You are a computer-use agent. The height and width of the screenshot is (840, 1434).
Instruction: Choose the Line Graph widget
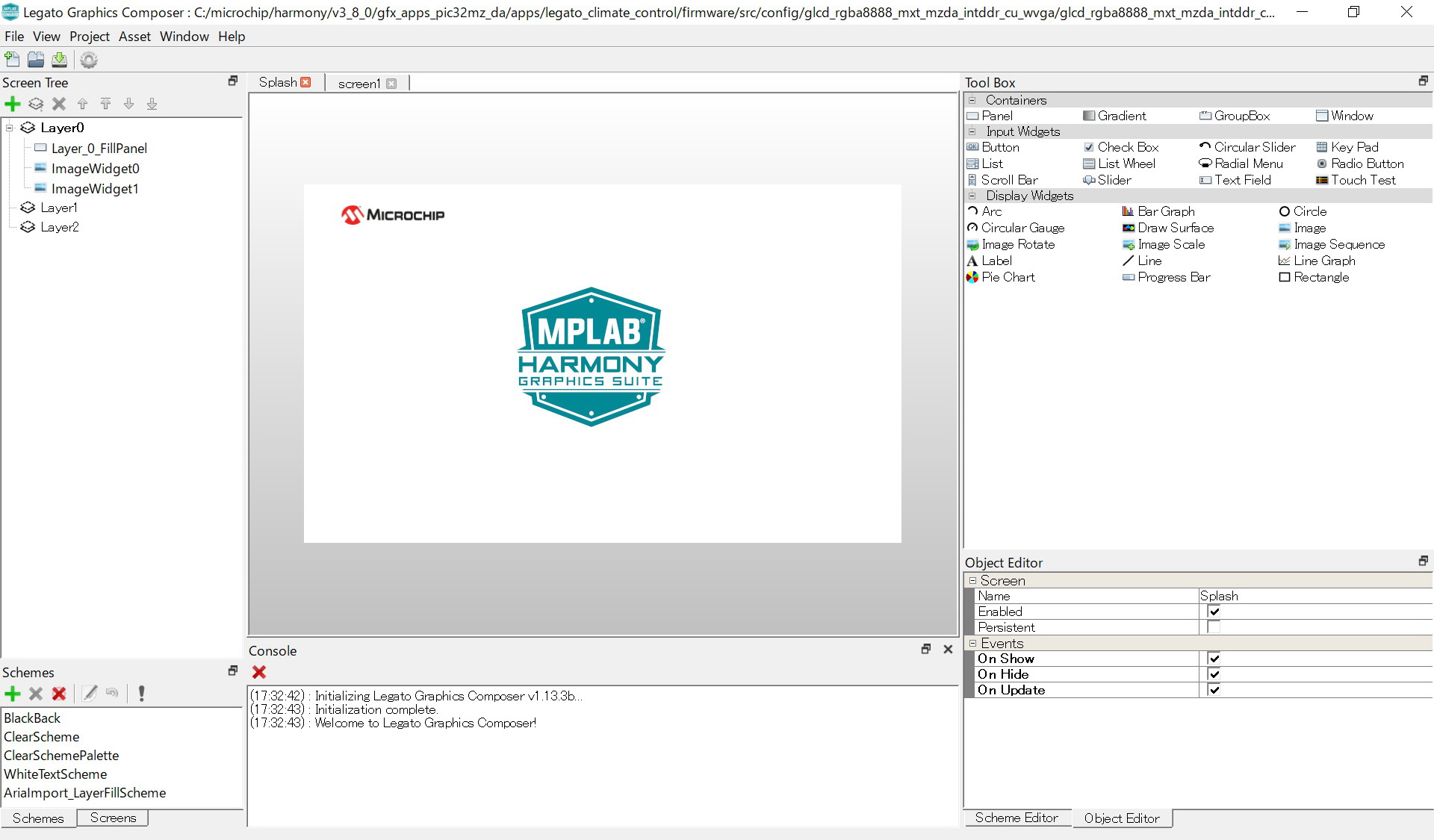[1317, 261]
